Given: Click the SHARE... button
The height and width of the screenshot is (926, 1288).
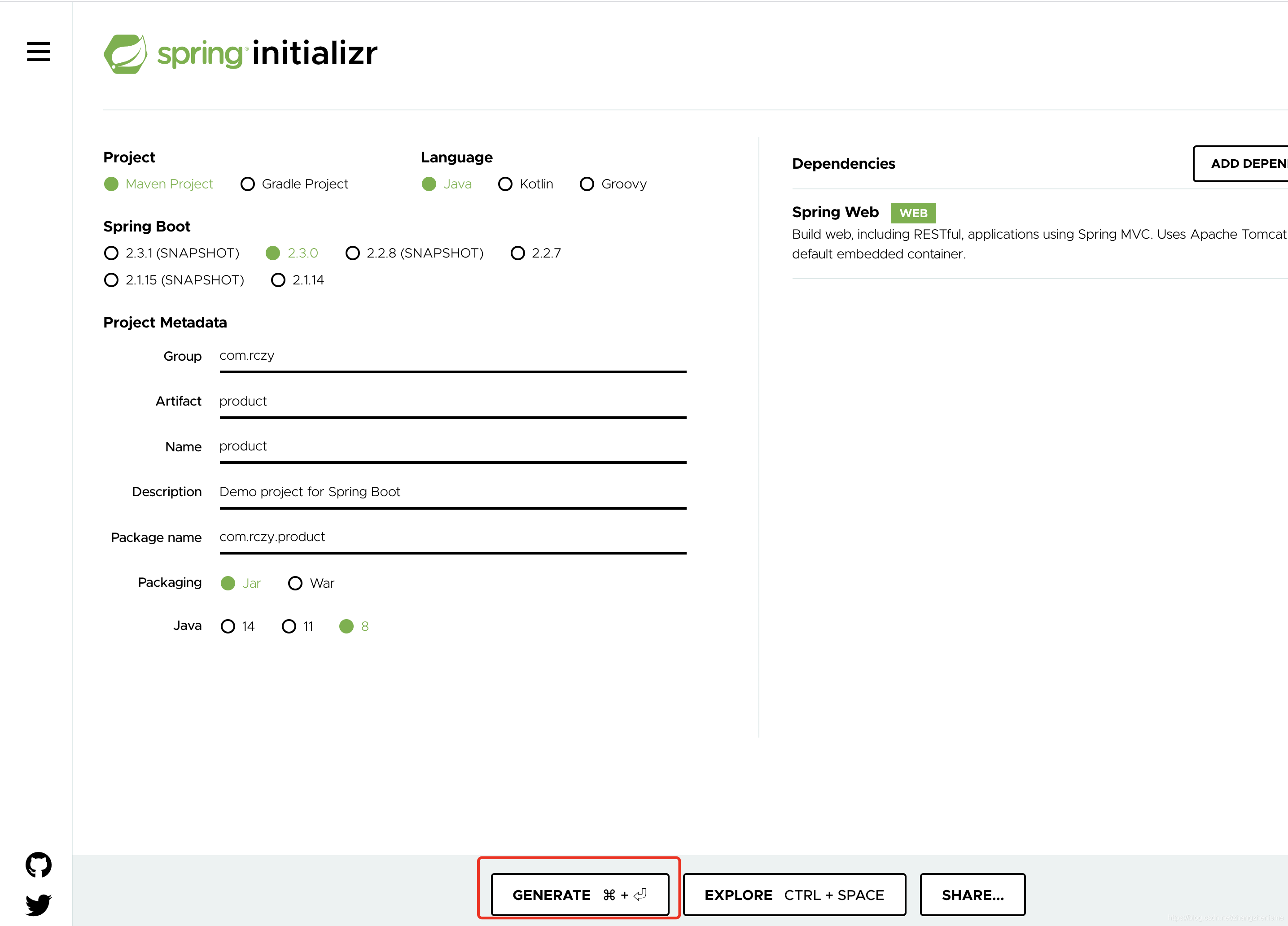Looking at the screenshot, I should coord(972,895).
